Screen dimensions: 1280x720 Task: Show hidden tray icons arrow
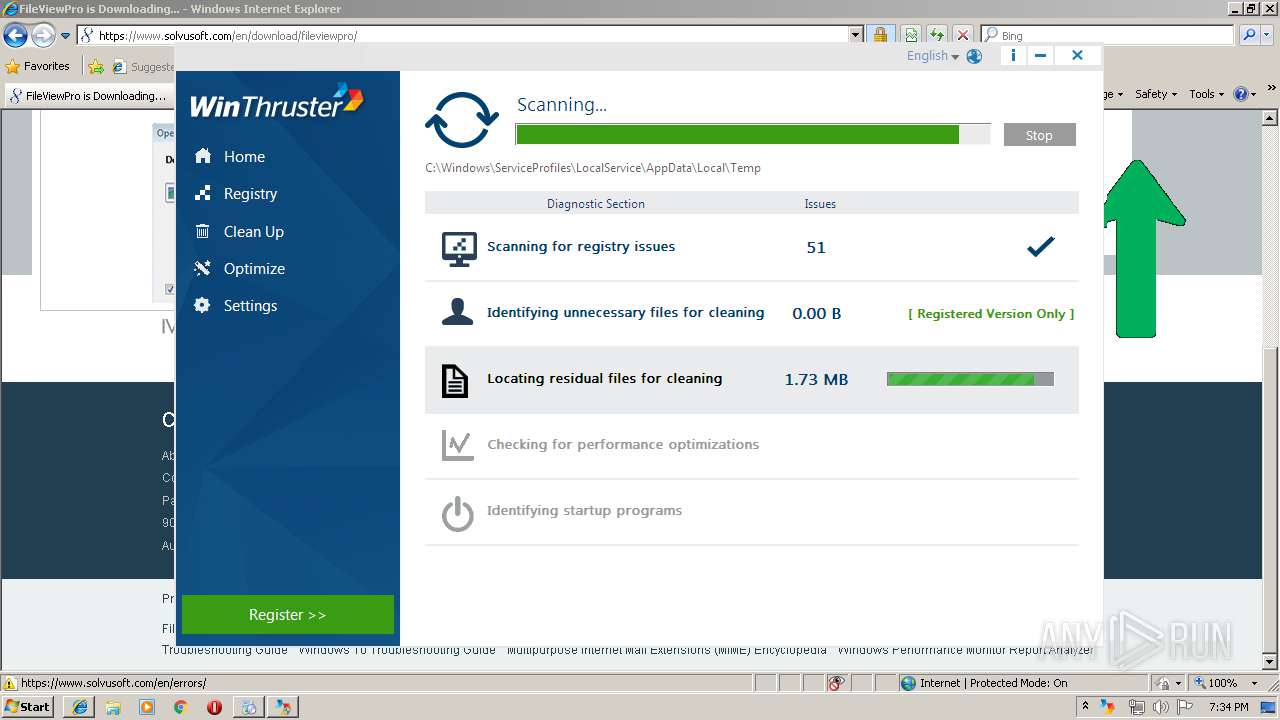[x=1086, y=706]
